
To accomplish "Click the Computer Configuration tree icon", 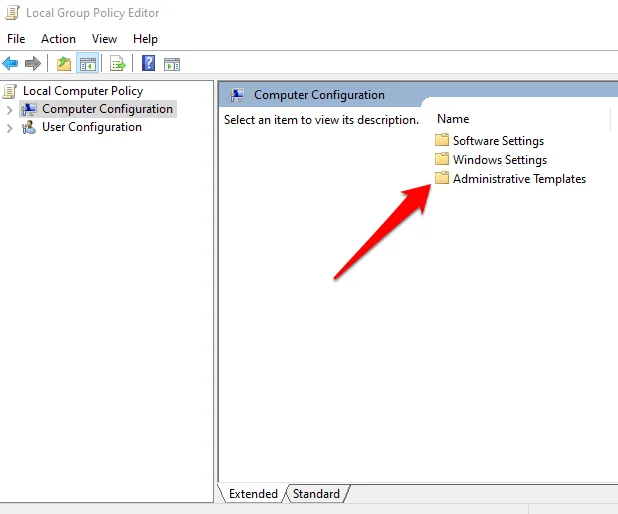I will click(x=29, y=109).
